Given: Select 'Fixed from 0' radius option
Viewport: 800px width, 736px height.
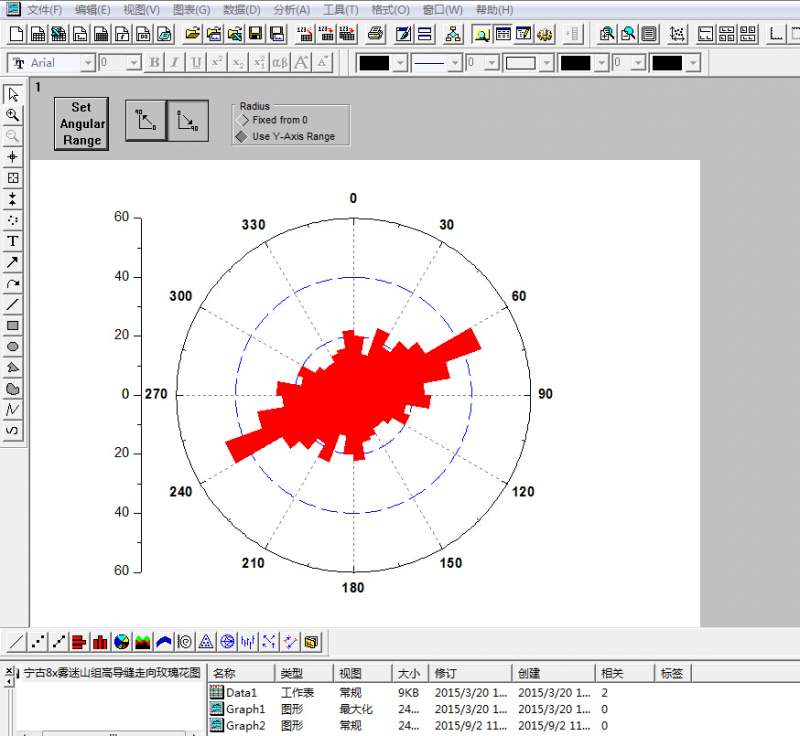Looking at the screenshot, I should click(x=241, y=120).
